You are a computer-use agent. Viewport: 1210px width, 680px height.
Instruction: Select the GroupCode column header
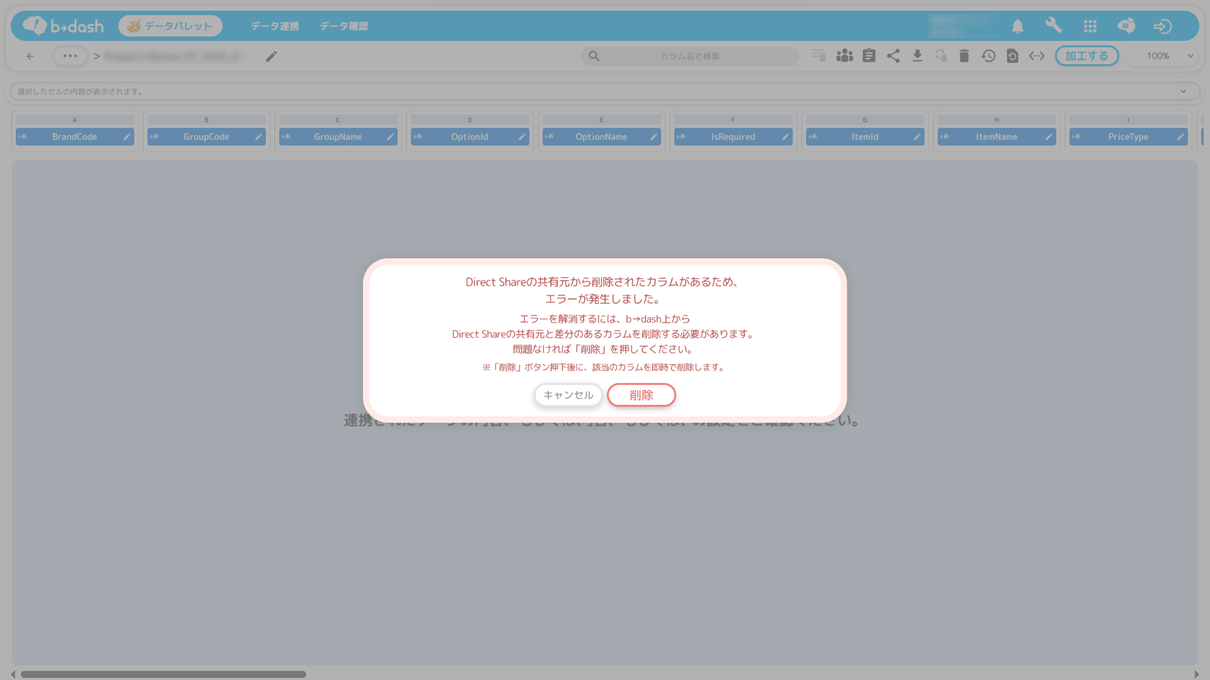pyautogui.click(x=206, y=137)
